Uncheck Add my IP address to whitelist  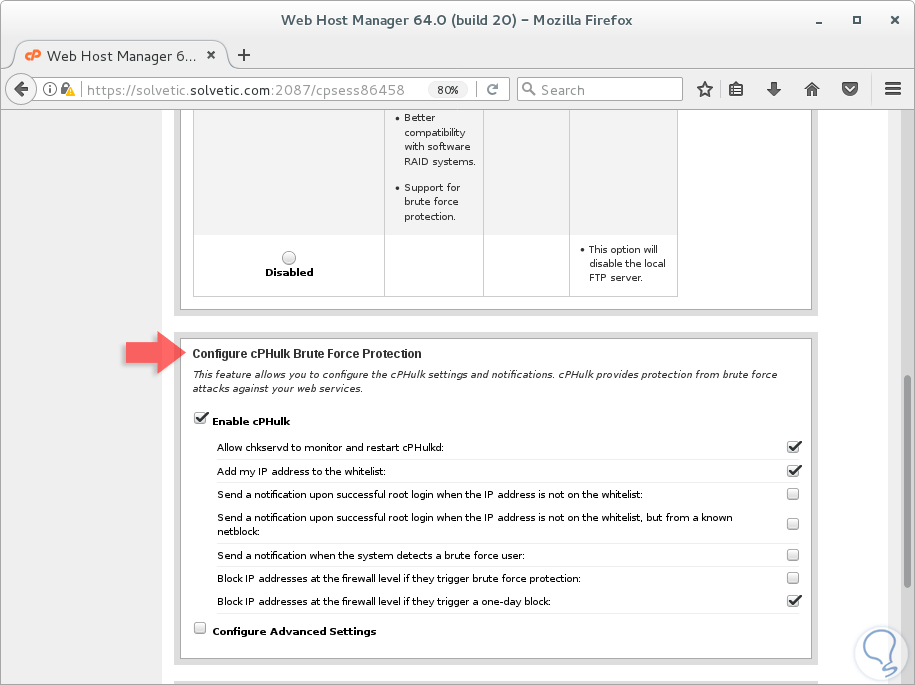point(794,470)
